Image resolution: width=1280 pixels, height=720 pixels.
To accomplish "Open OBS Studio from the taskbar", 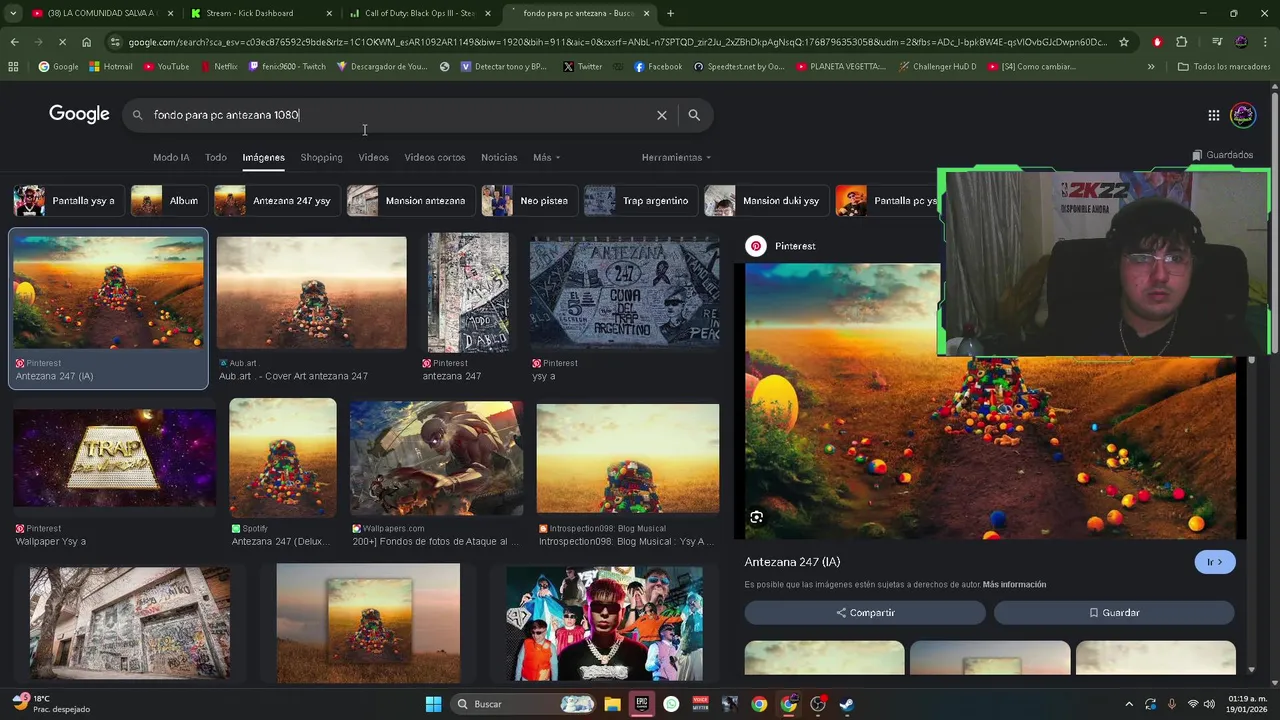I will [x=818, y=704].
